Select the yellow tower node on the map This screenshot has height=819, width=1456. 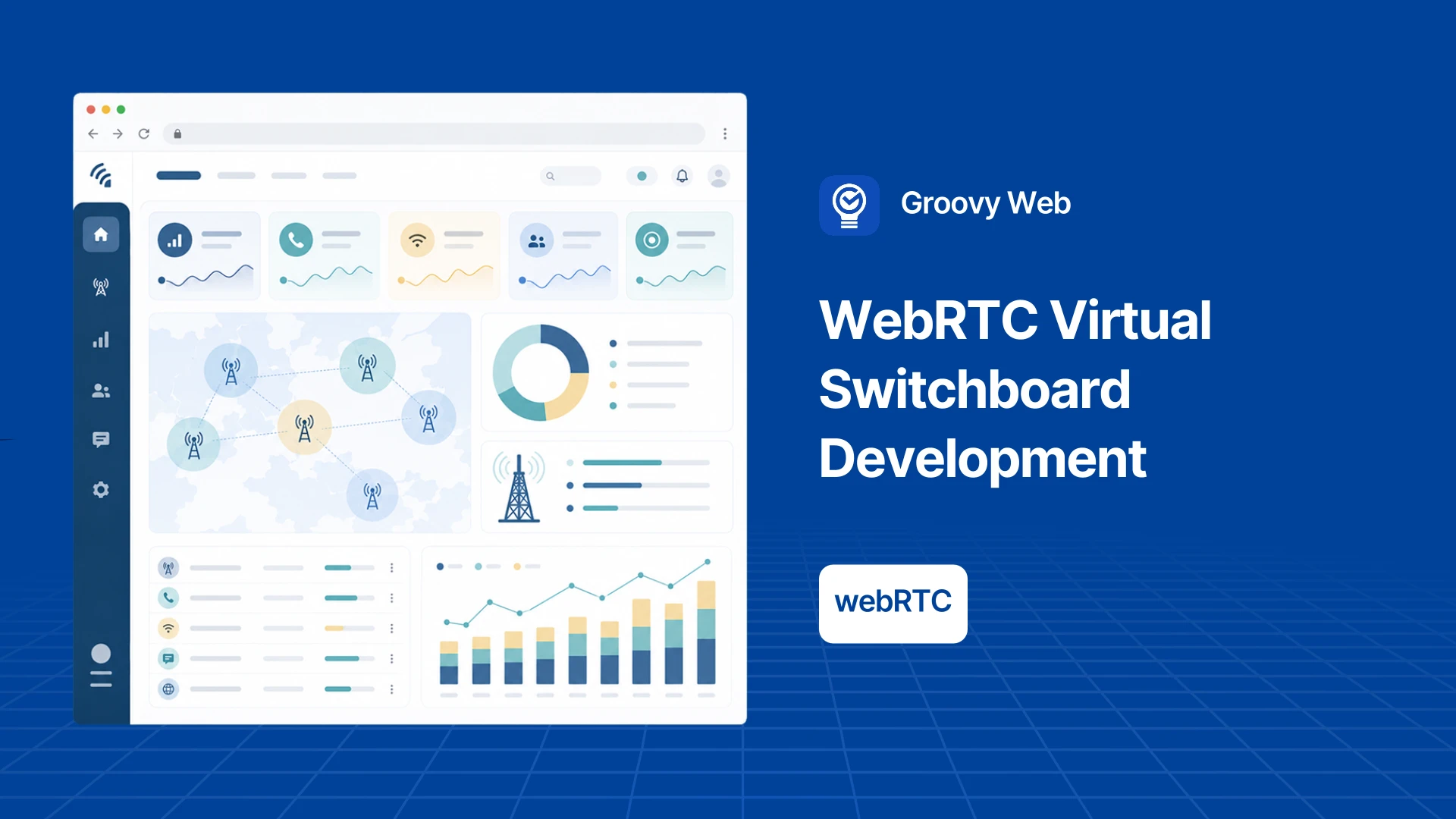[x=304, y=427]
